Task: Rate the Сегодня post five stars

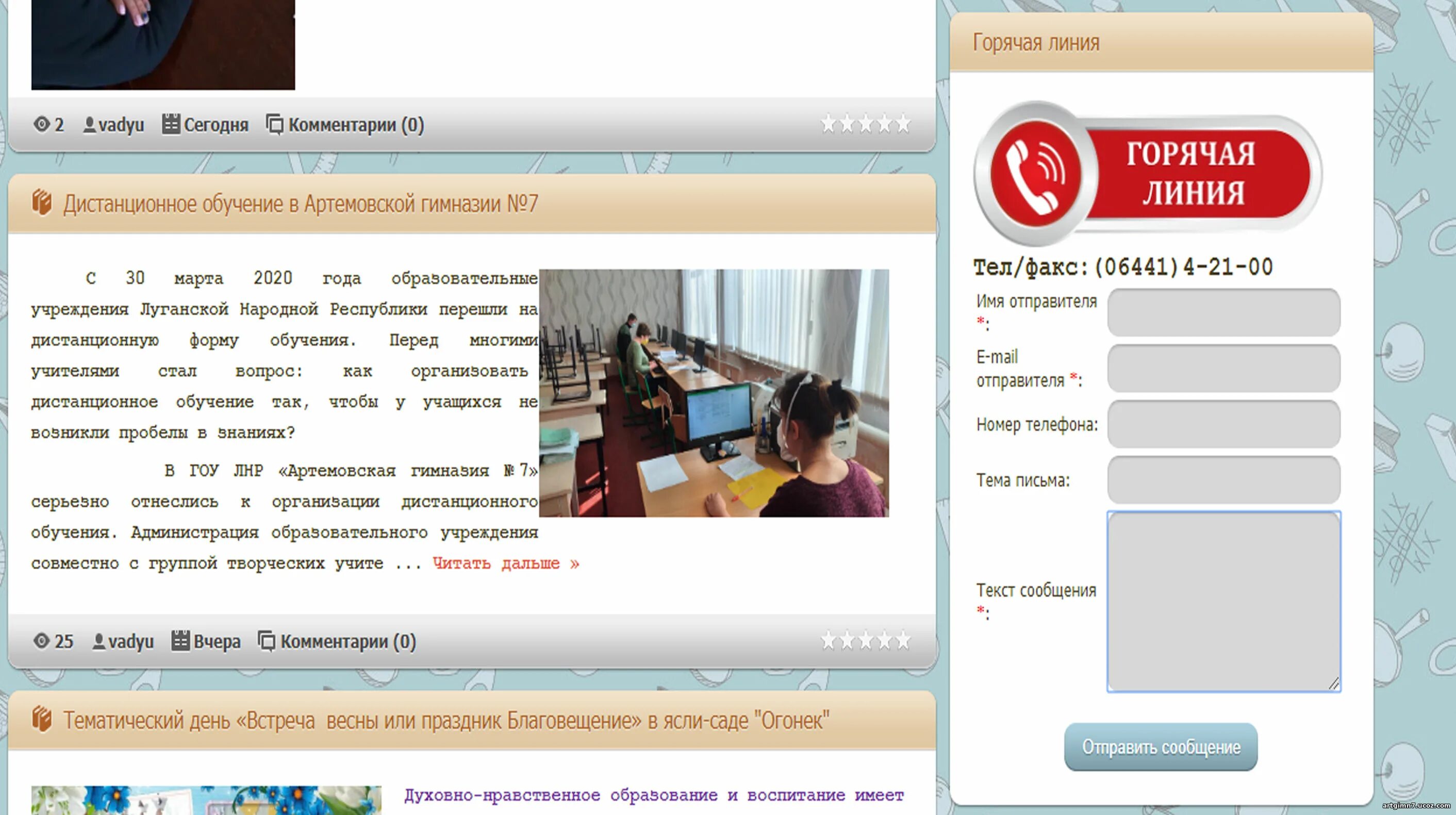Action: 903,123
